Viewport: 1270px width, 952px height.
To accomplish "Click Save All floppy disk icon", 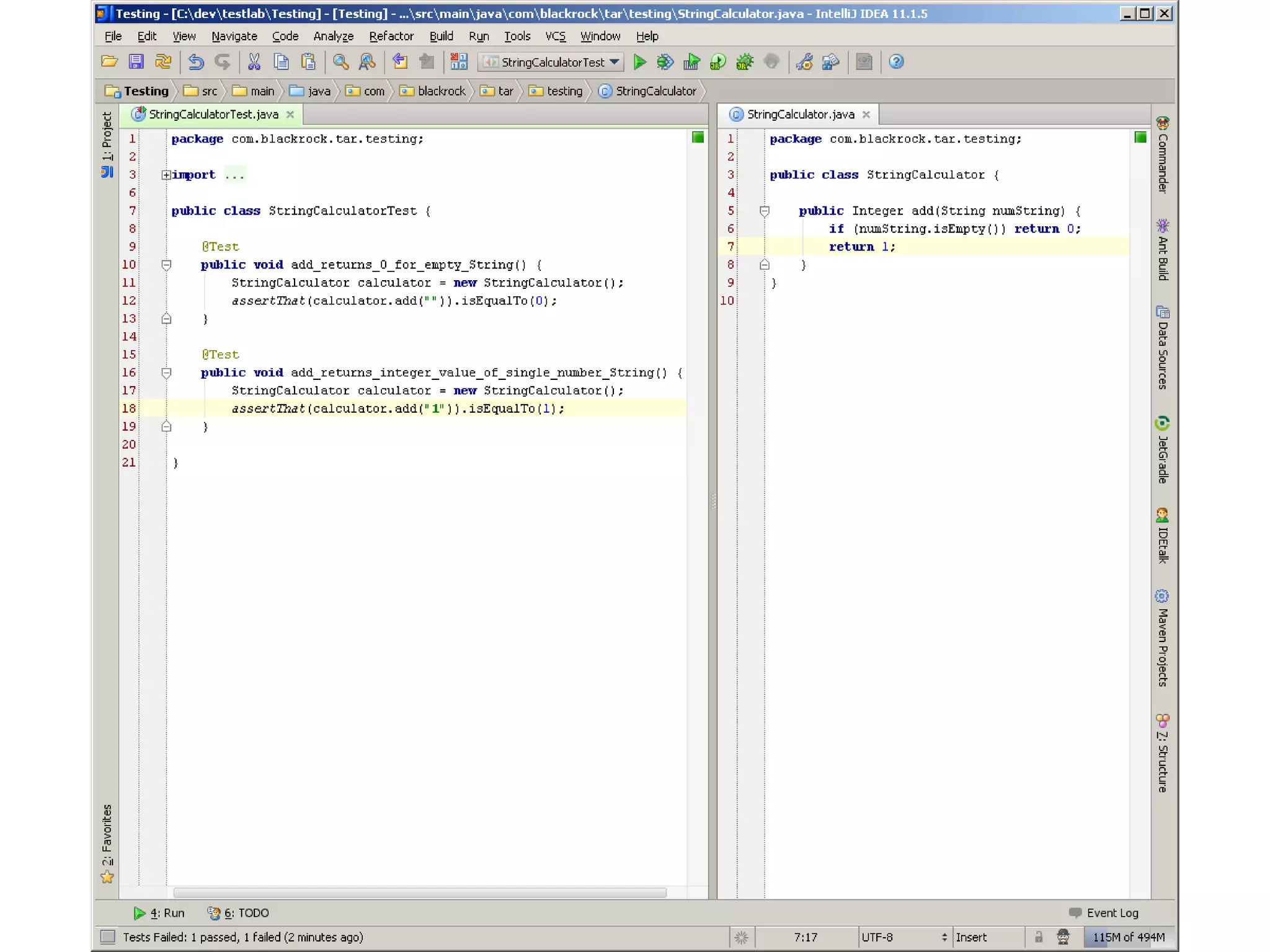I will (136, 62).
